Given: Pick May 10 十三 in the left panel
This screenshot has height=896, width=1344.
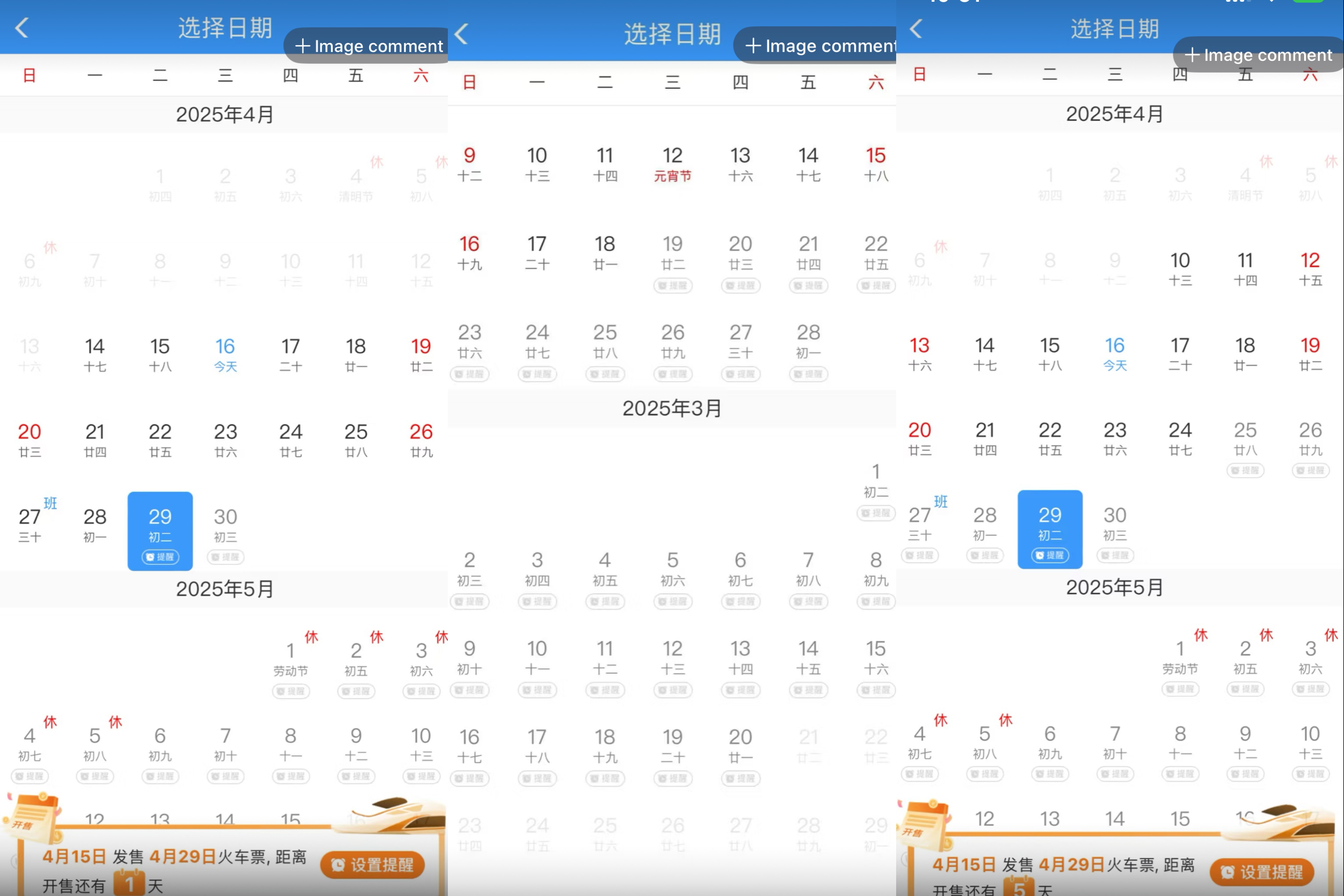Looking at the screenshot, I should pyautogui.click(x=421, y=743).
